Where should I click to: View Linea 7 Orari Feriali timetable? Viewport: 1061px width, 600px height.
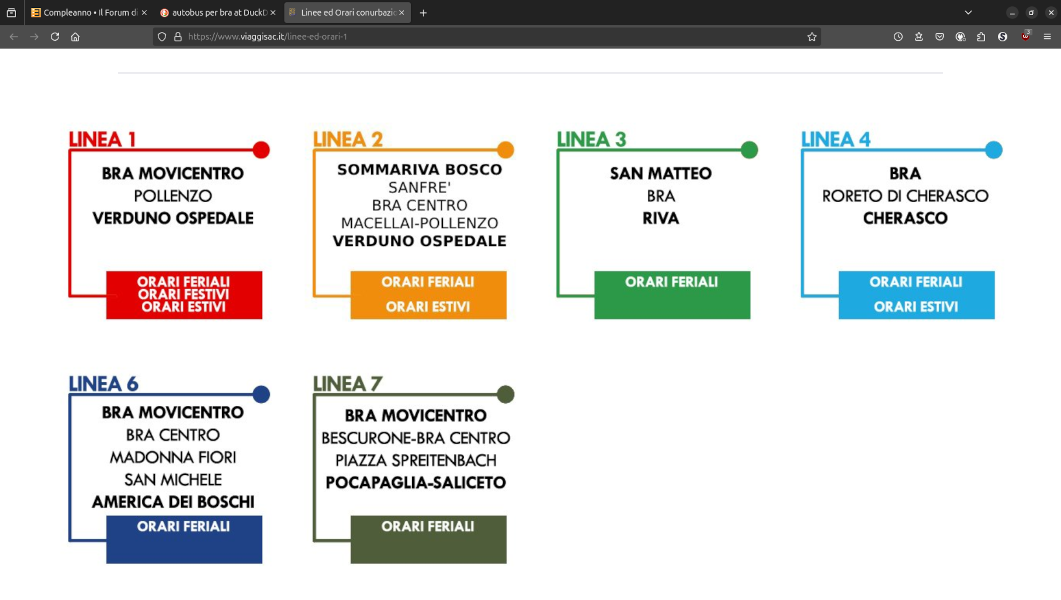coord(428,527)
